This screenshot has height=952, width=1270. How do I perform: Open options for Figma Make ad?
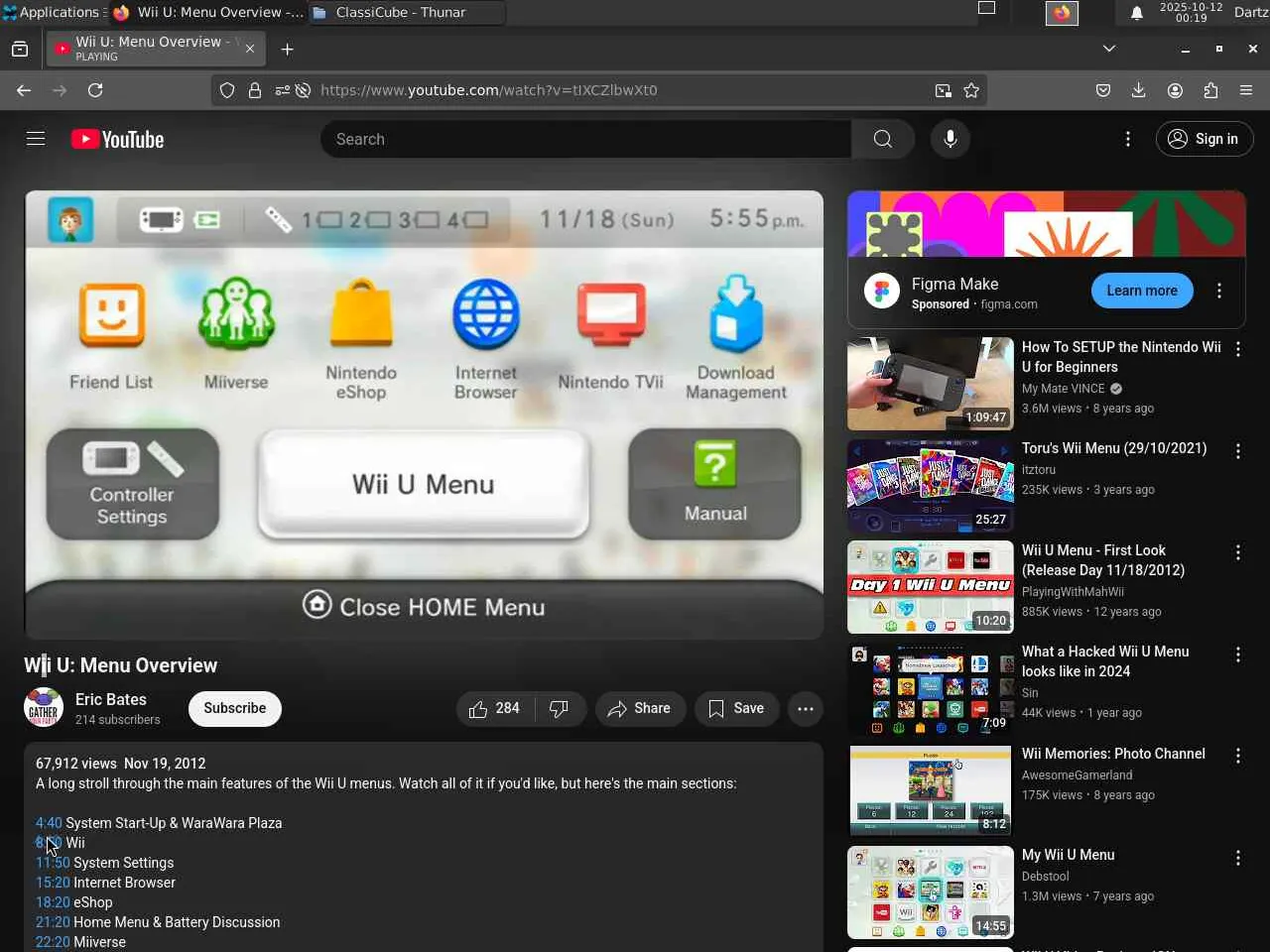(x=1219, y=291)
